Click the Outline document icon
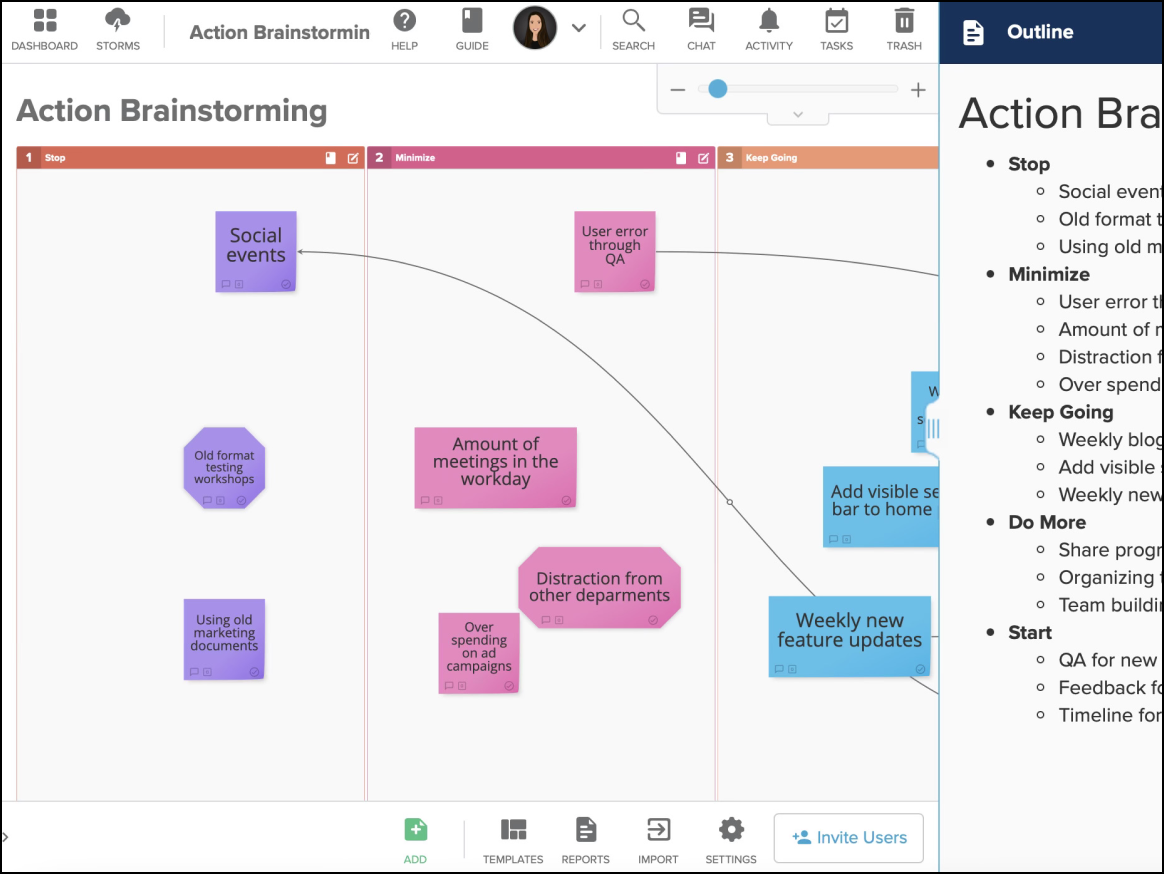Viewport: 1164px width, 874px height. (973, 33)
